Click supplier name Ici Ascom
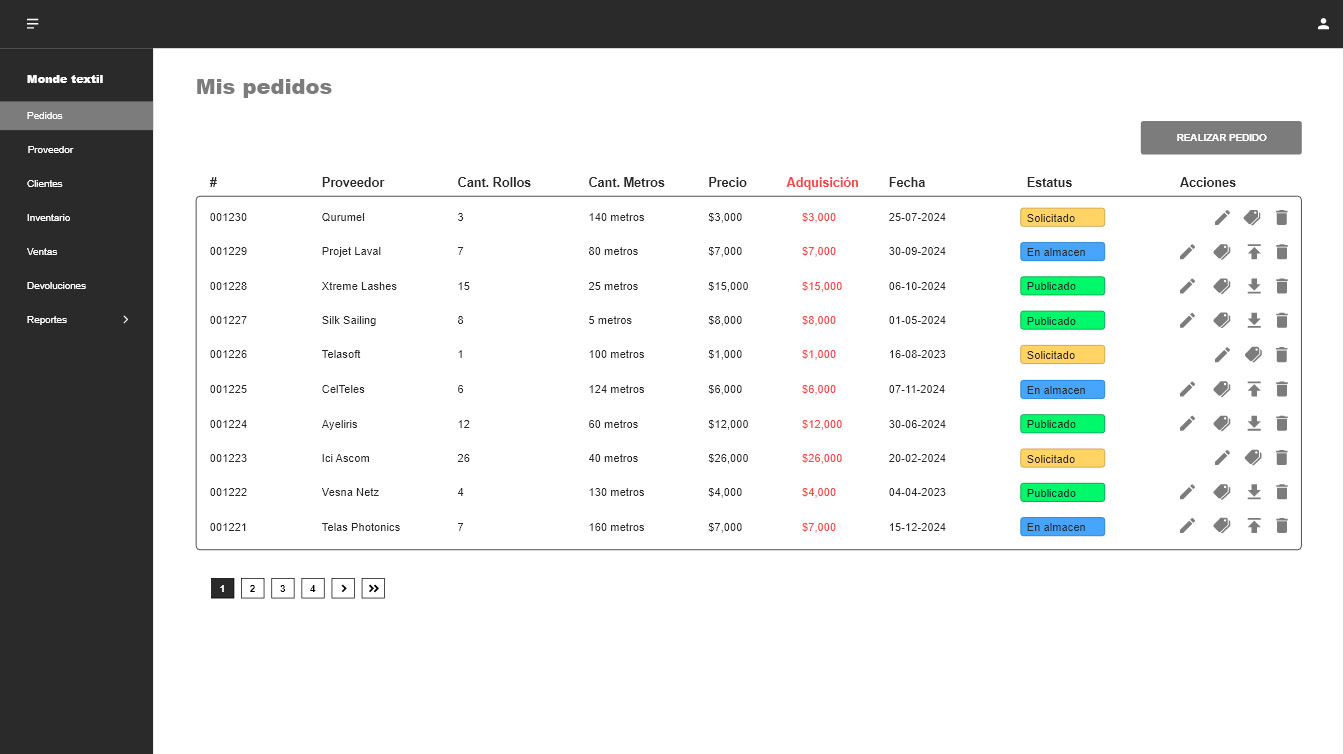 346,458
